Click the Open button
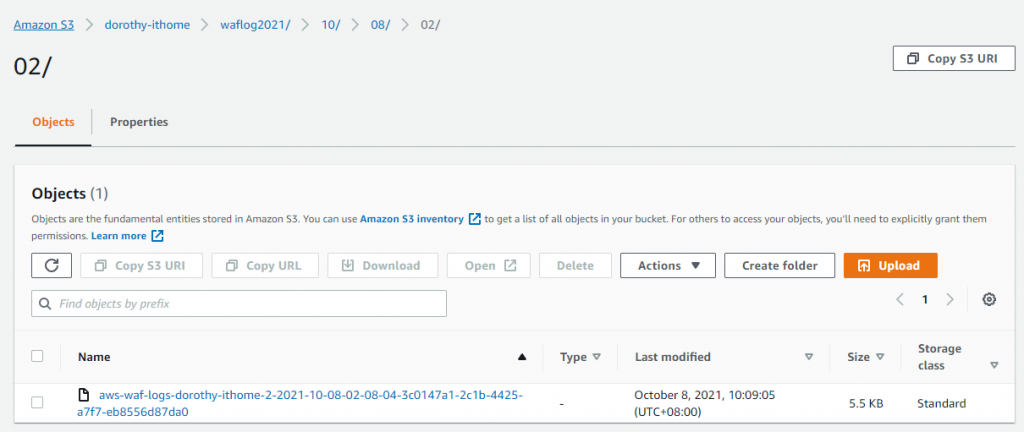Viewport: 1024px width, 432px height. [x=488, y=266]
